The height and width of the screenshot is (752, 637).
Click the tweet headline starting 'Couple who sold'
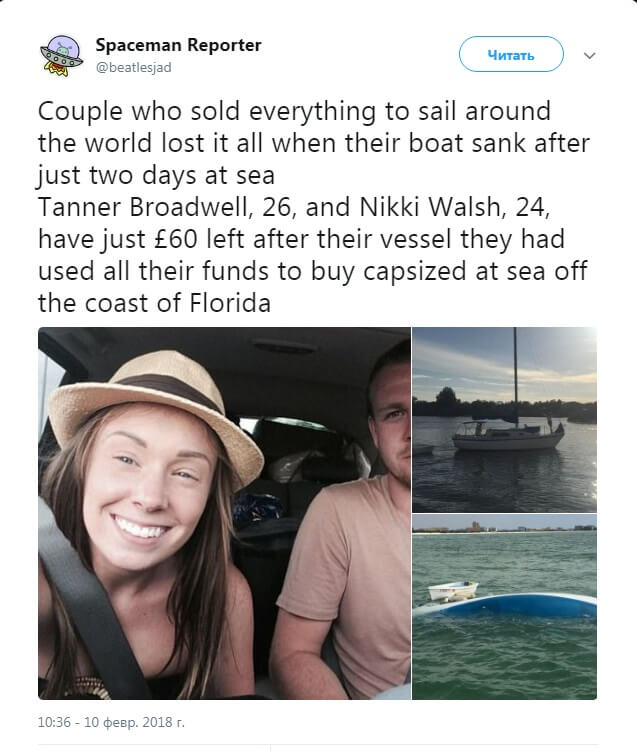pyautogui.click(x=294, y=109)
